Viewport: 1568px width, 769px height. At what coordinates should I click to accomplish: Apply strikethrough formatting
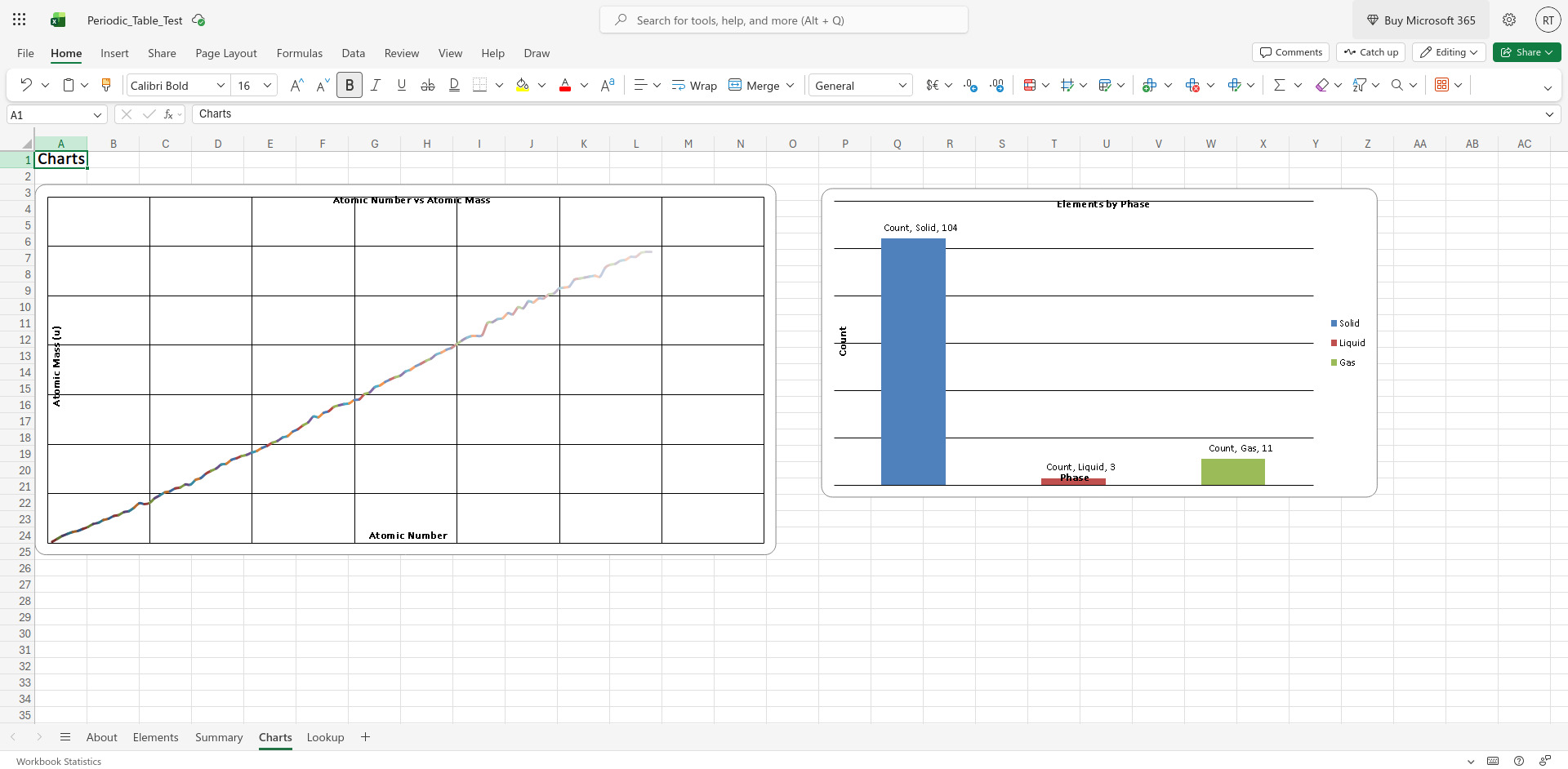pyautogui.click(x=427, y=85)
